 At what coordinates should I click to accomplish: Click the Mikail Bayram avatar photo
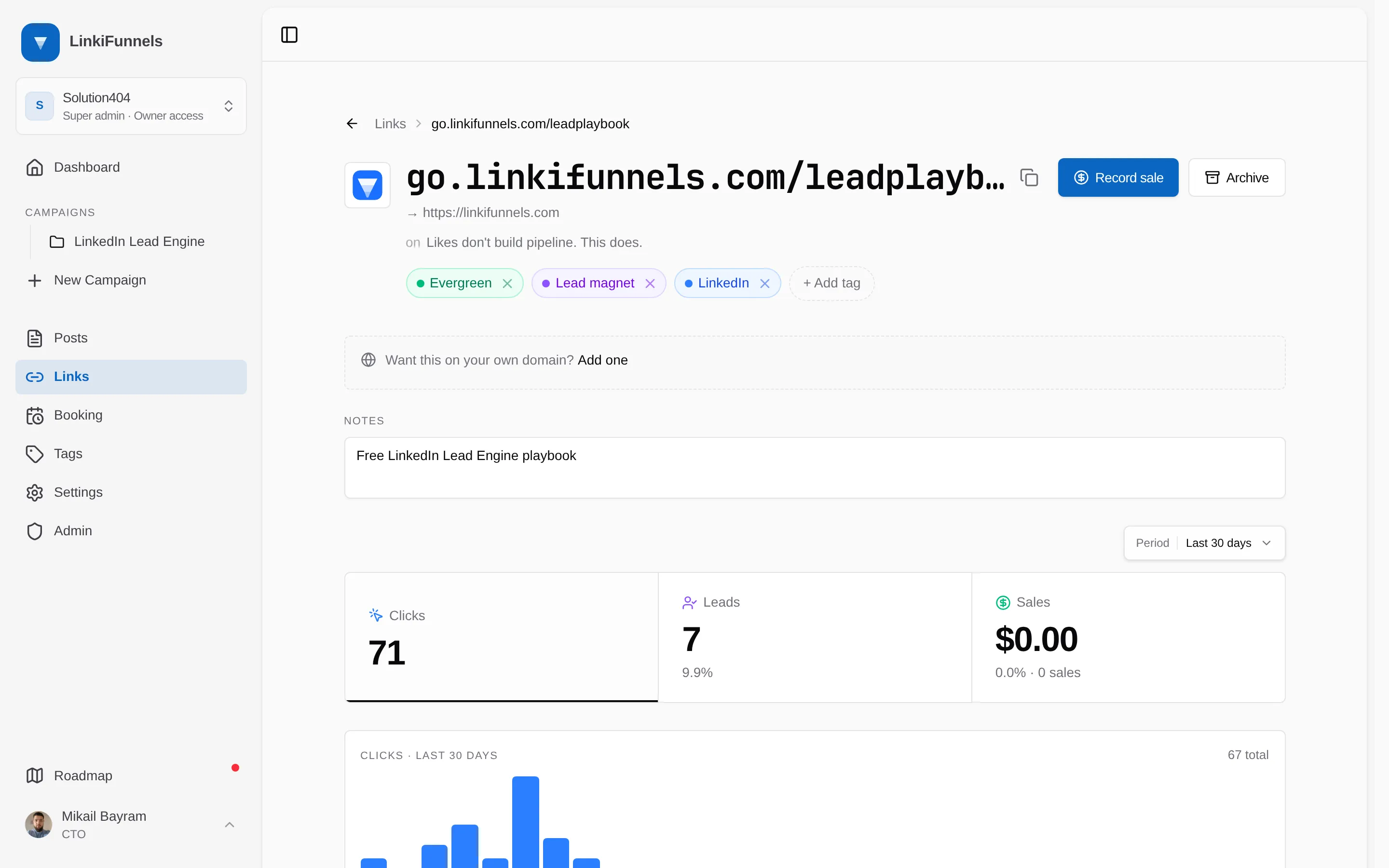coord(39,825)
